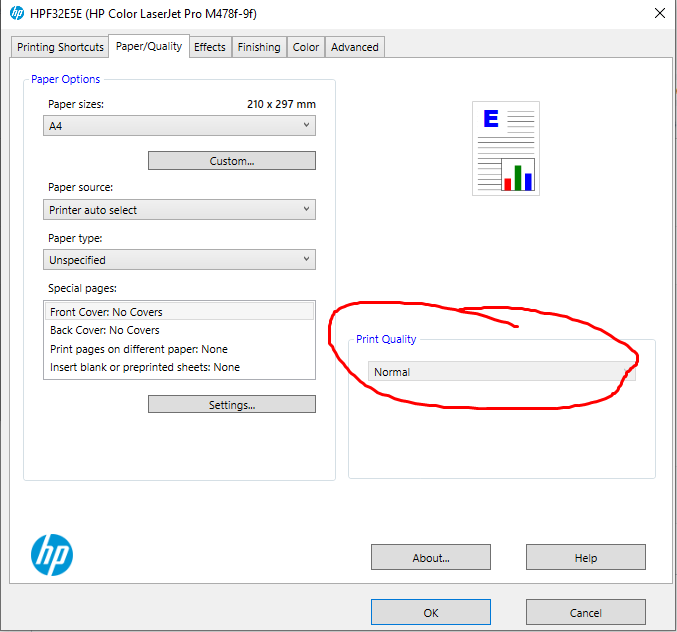Open the Effects tab
677x632 pixels.
tap(210, 47)
